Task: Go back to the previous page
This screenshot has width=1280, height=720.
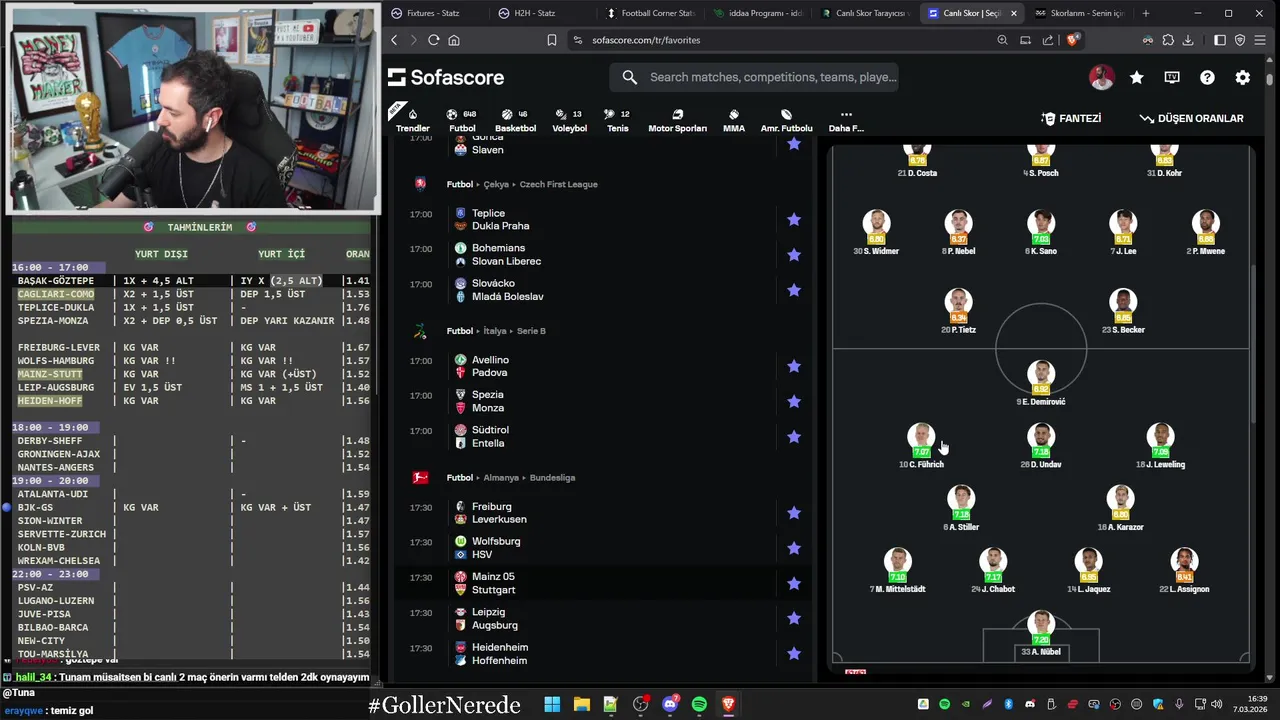Action: [x=394, y=40]
